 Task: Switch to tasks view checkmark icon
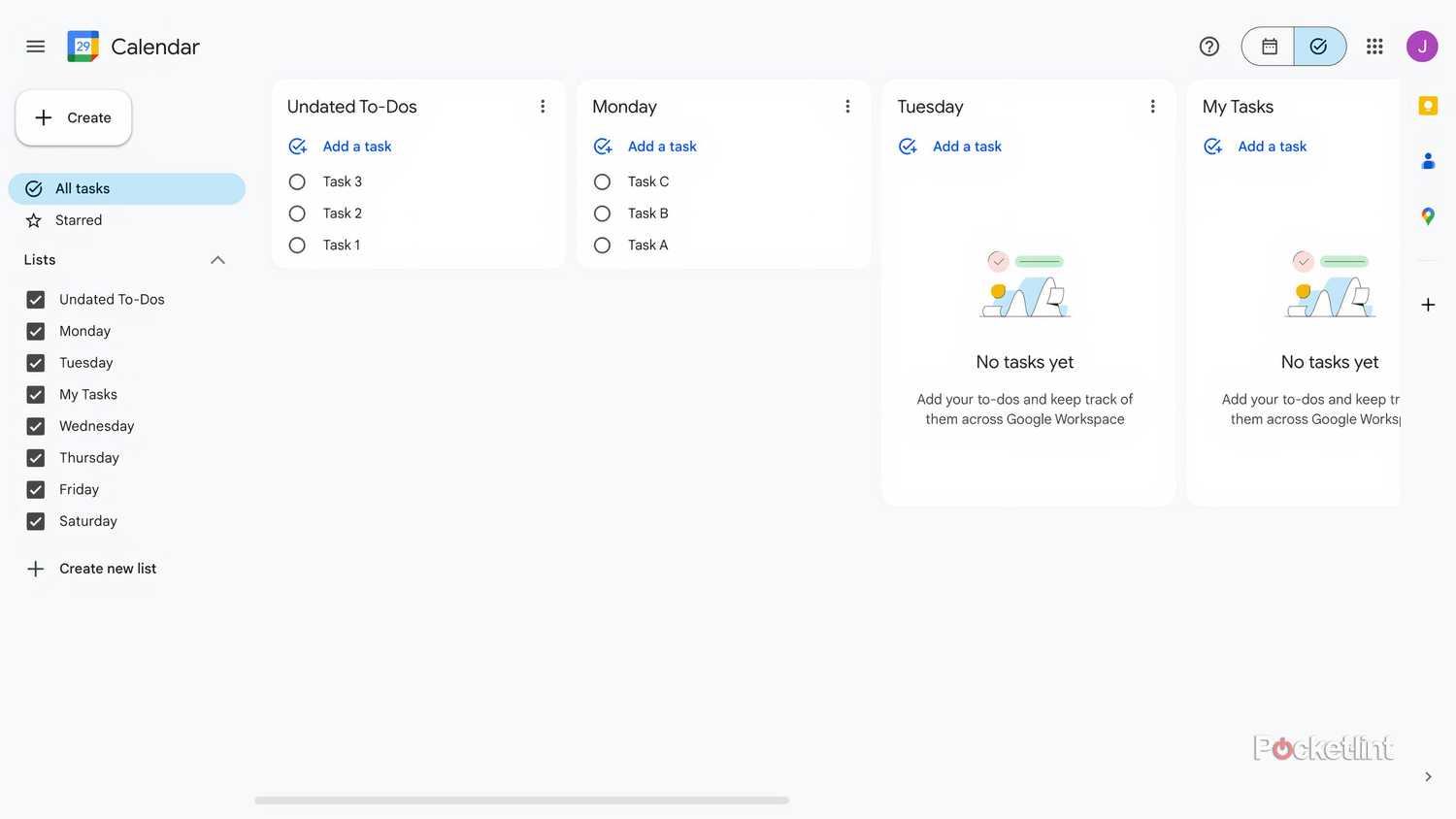click(x=1319, y=47)
